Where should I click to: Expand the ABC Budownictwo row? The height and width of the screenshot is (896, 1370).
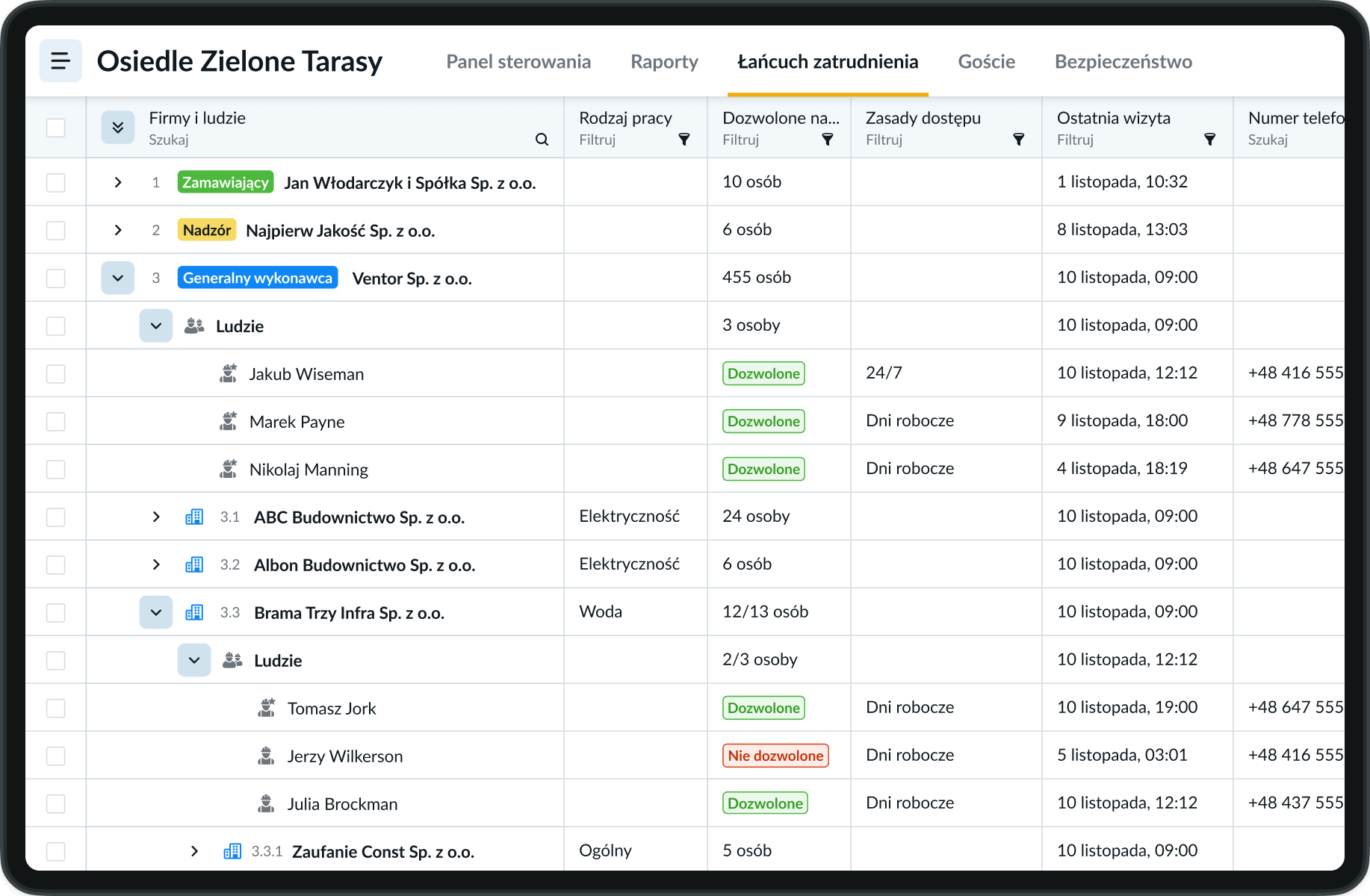pyautogui.click(x=156, y=517)
